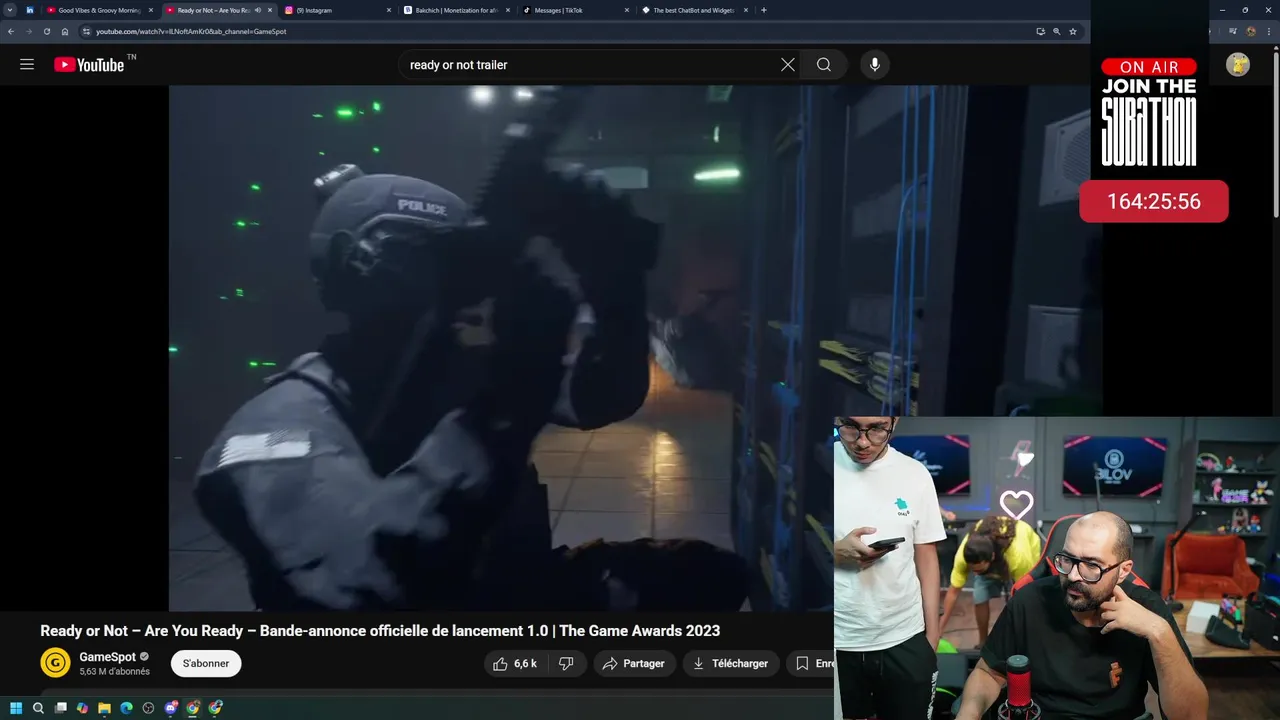This screenshot has height=720, width=1280.
Task: Close the Messages TikTok tab
Action: [x=626, y=10]
